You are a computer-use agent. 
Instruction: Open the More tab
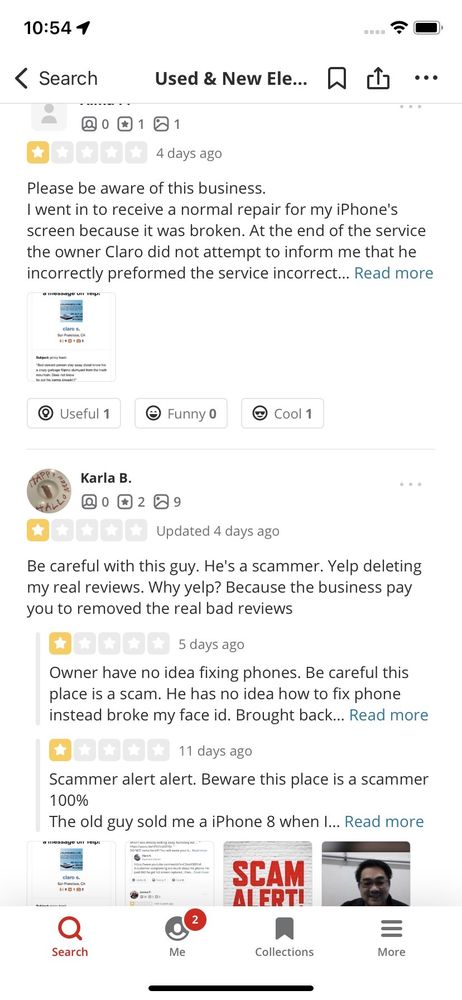click(391, 936)
